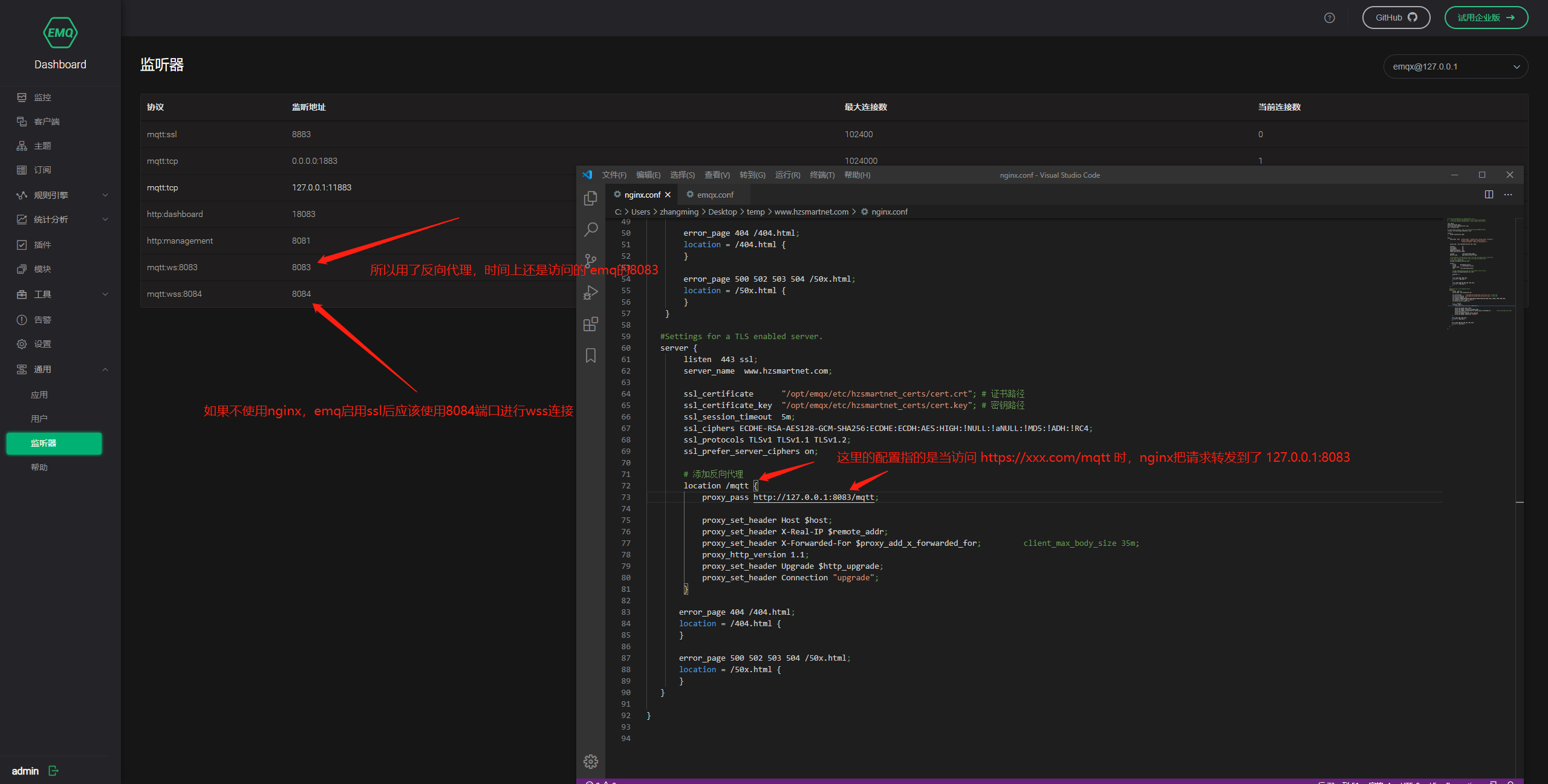The image size is (1548, 784).
Task: Open VS Code 帮助(H) menu
Action: coord(857,175)
